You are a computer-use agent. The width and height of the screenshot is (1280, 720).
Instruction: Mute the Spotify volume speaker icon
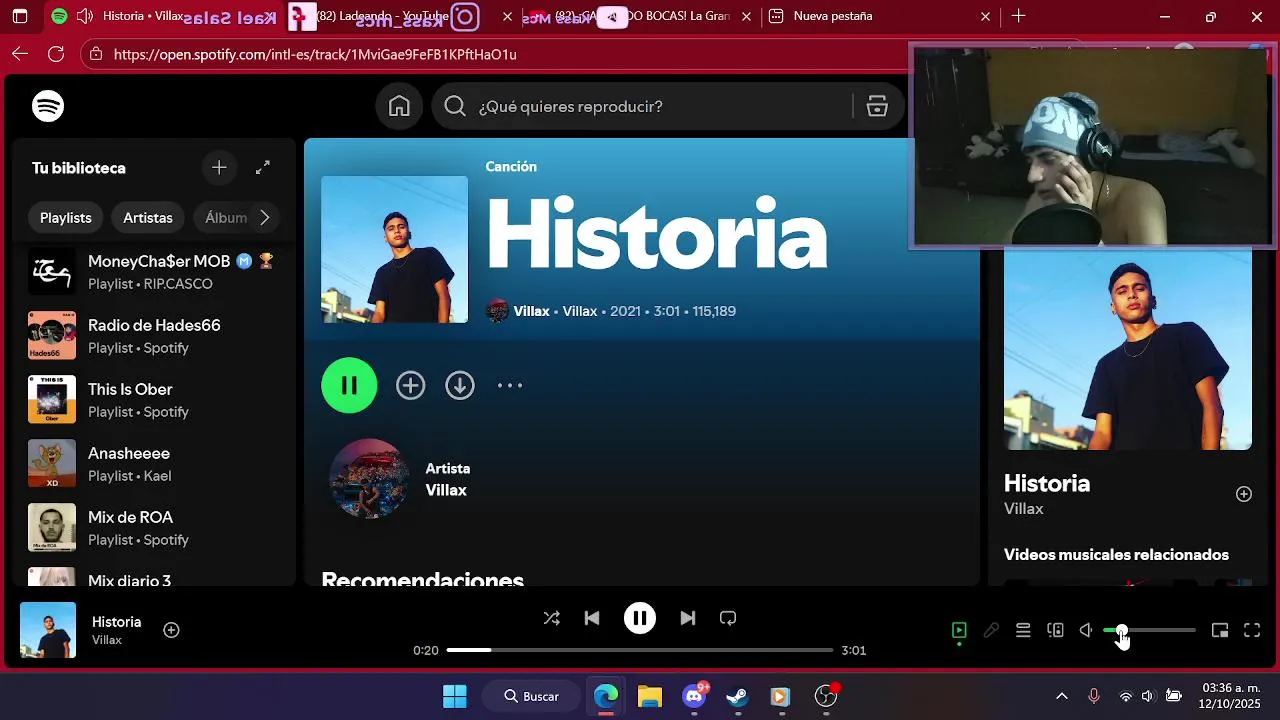pos(1086,630)
